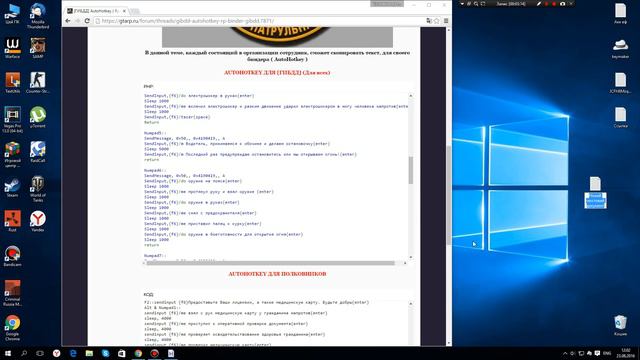
Task: Open the Mozilla Thunderbird desktop shortcut
Action: tap(38, 16)
